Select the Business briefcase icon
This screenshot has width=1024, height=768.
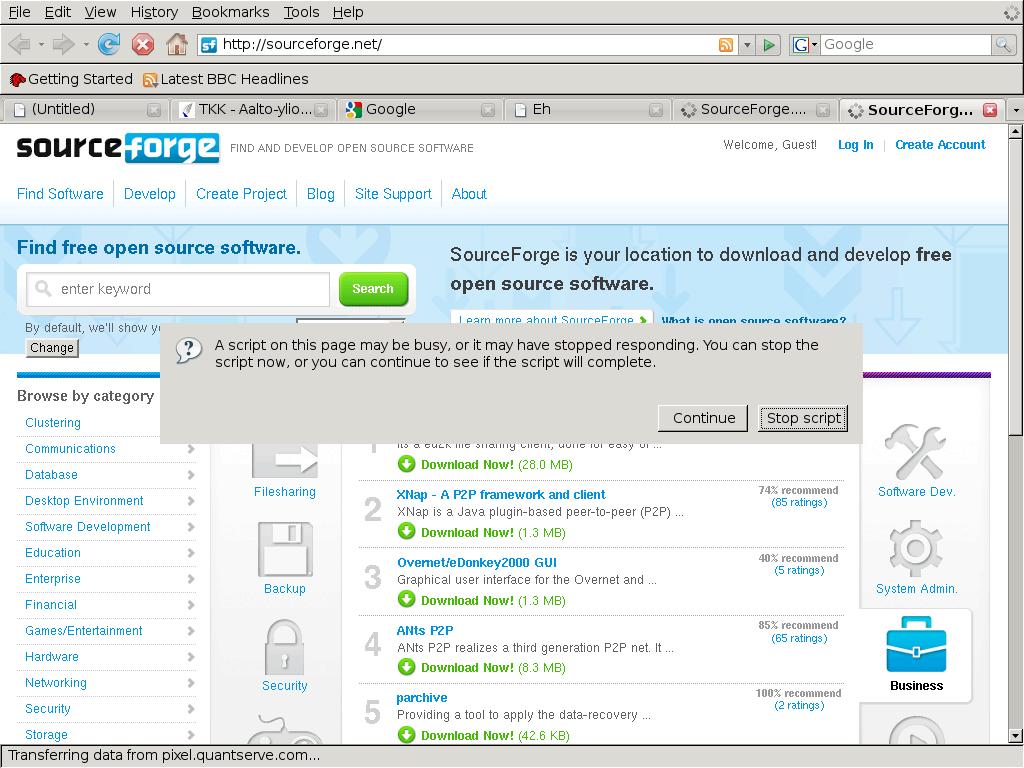coord(916,645)
